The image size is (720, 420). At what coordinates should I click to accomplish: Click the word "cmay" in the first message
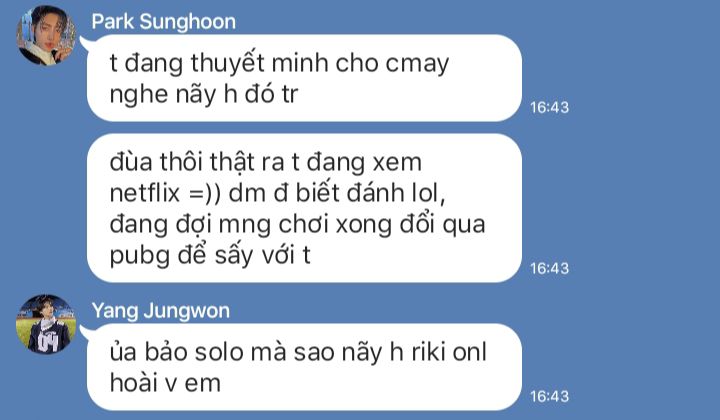pyautogui.click(x=417, y=65)
